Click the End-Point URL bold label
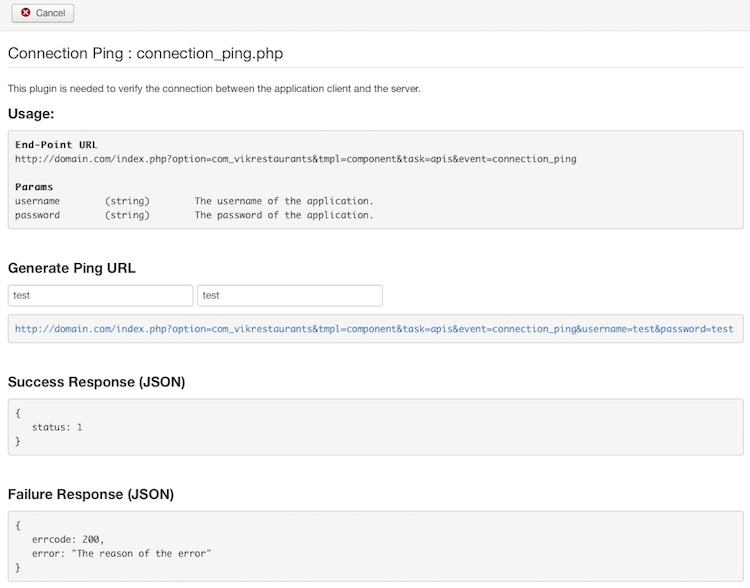The image size is (750, 588). pyautogui.click(x=56, y=145)
